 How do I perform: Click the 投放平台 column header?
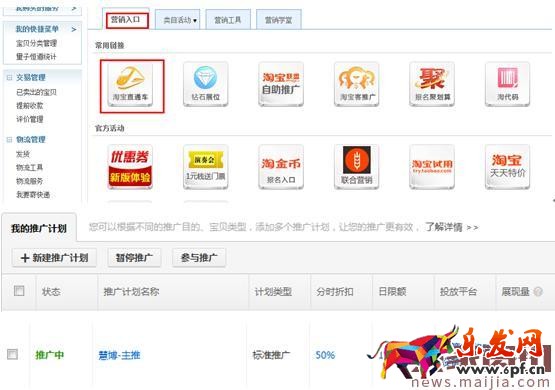point(458,292)
